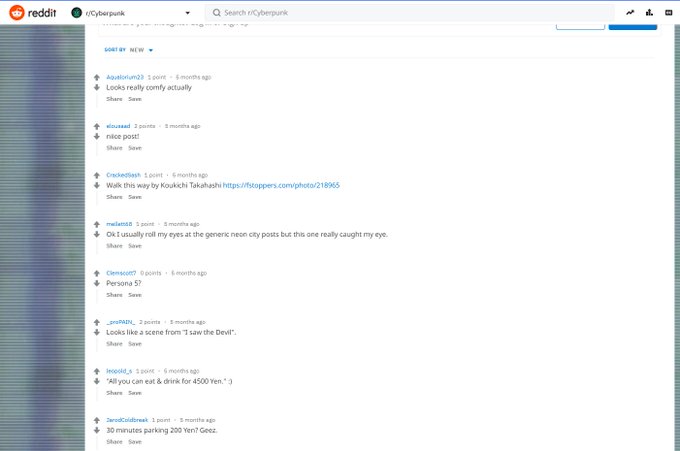Open the Popular trending arrow icon
680x451 pixels.
[630, 13]
